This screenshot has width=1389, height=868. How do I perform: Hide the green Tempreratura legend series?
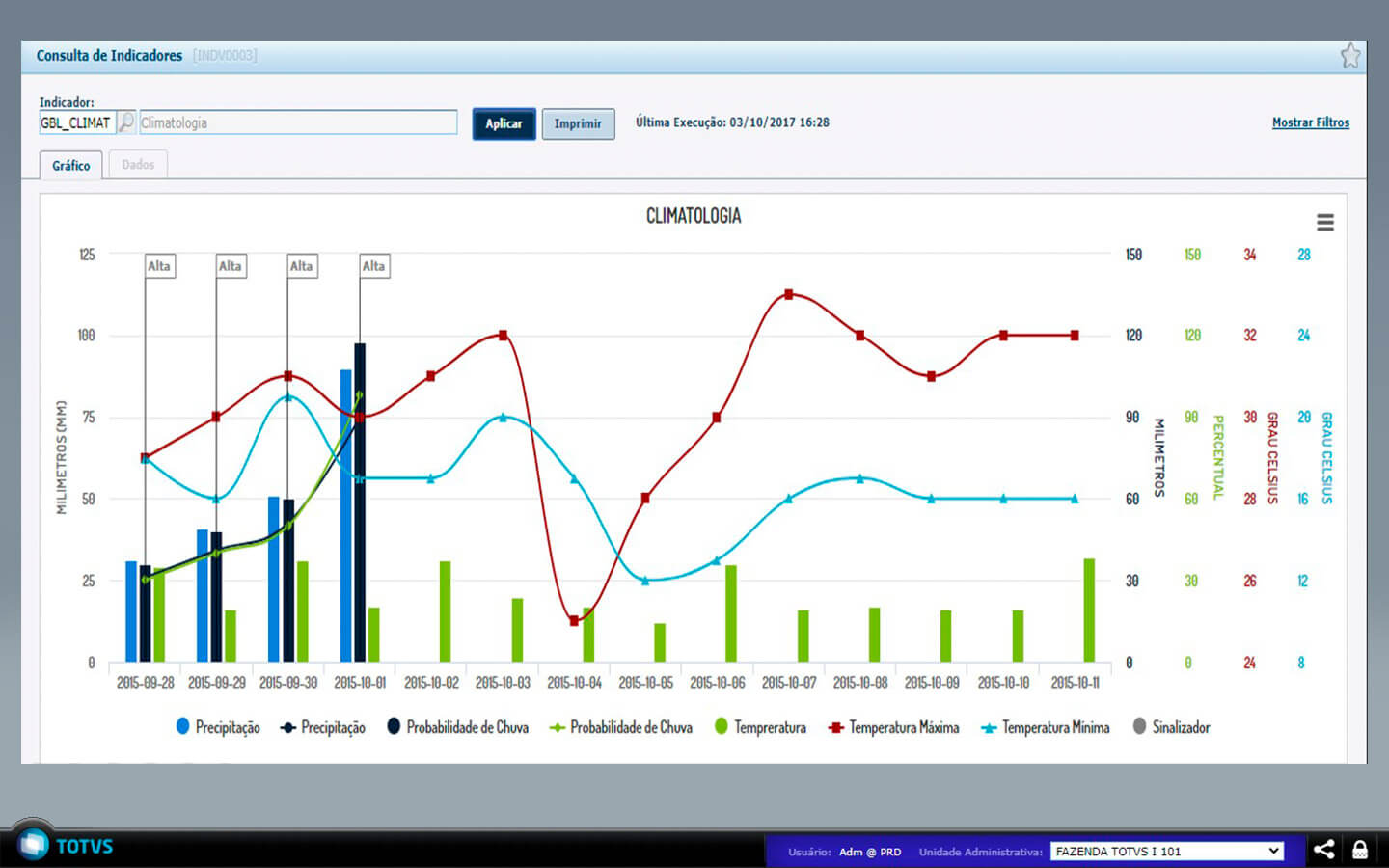pos(760,727)
